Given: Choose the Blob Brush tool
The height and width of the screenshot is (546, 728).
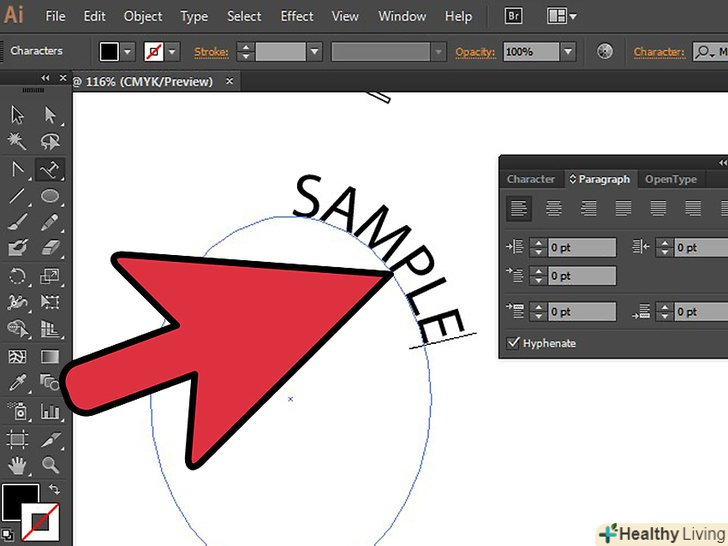Looking at the screenshot, I should coord(17,248).
